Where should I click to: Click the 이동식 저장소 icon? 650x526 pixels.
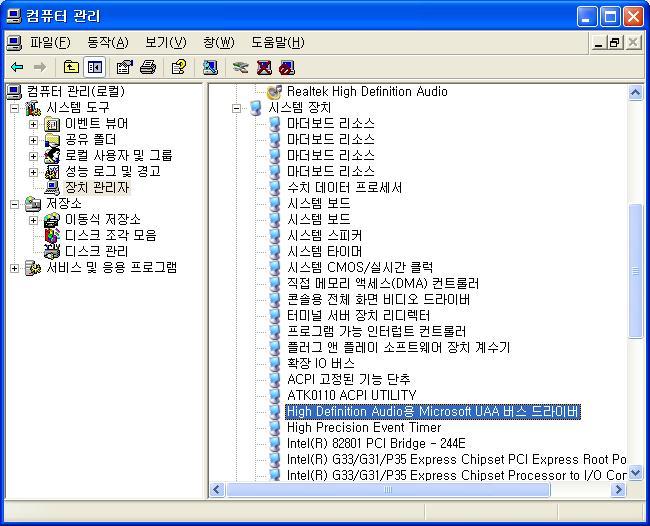pos(52,220)
